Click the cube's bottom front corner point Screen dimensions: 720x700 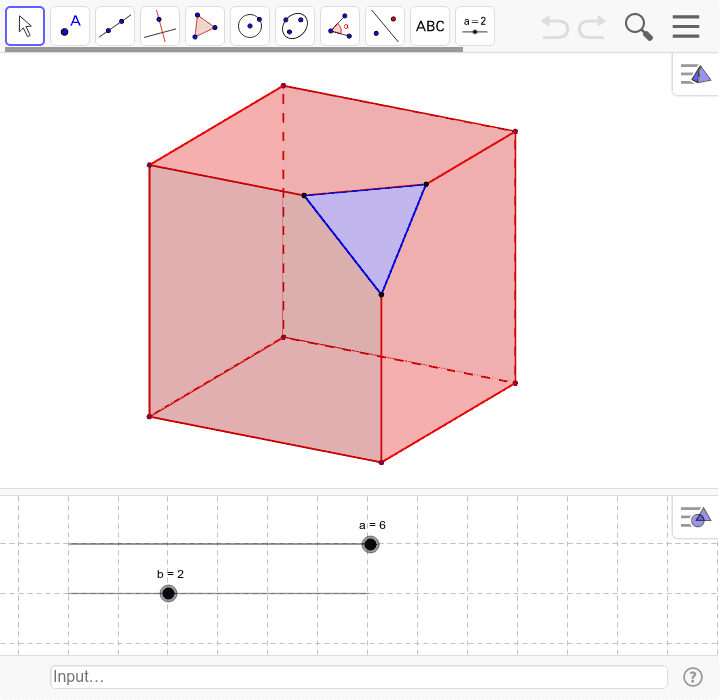click(x=381, y=463)
